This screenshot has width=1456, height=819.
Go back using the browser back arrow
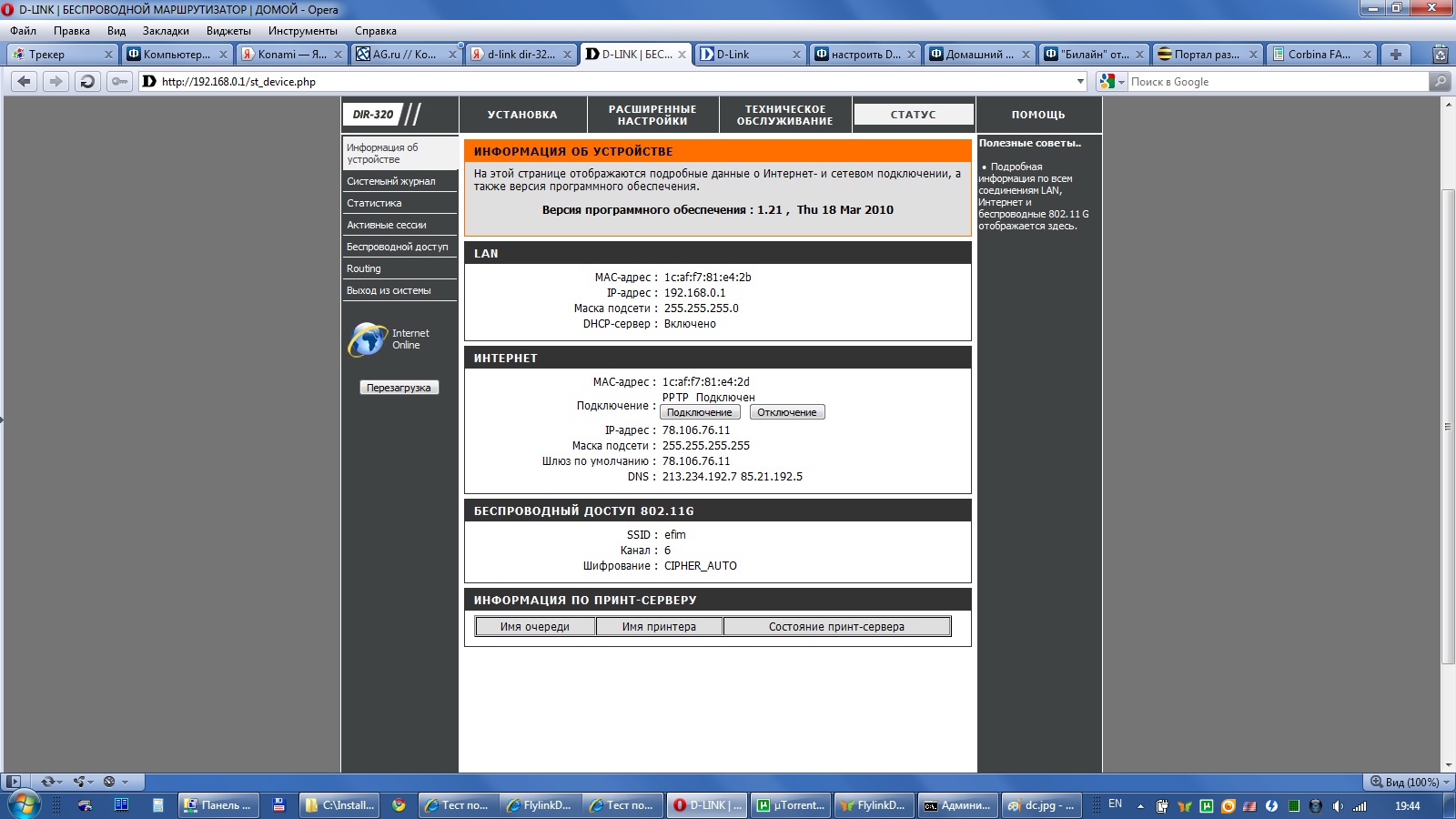pos(25,81)
